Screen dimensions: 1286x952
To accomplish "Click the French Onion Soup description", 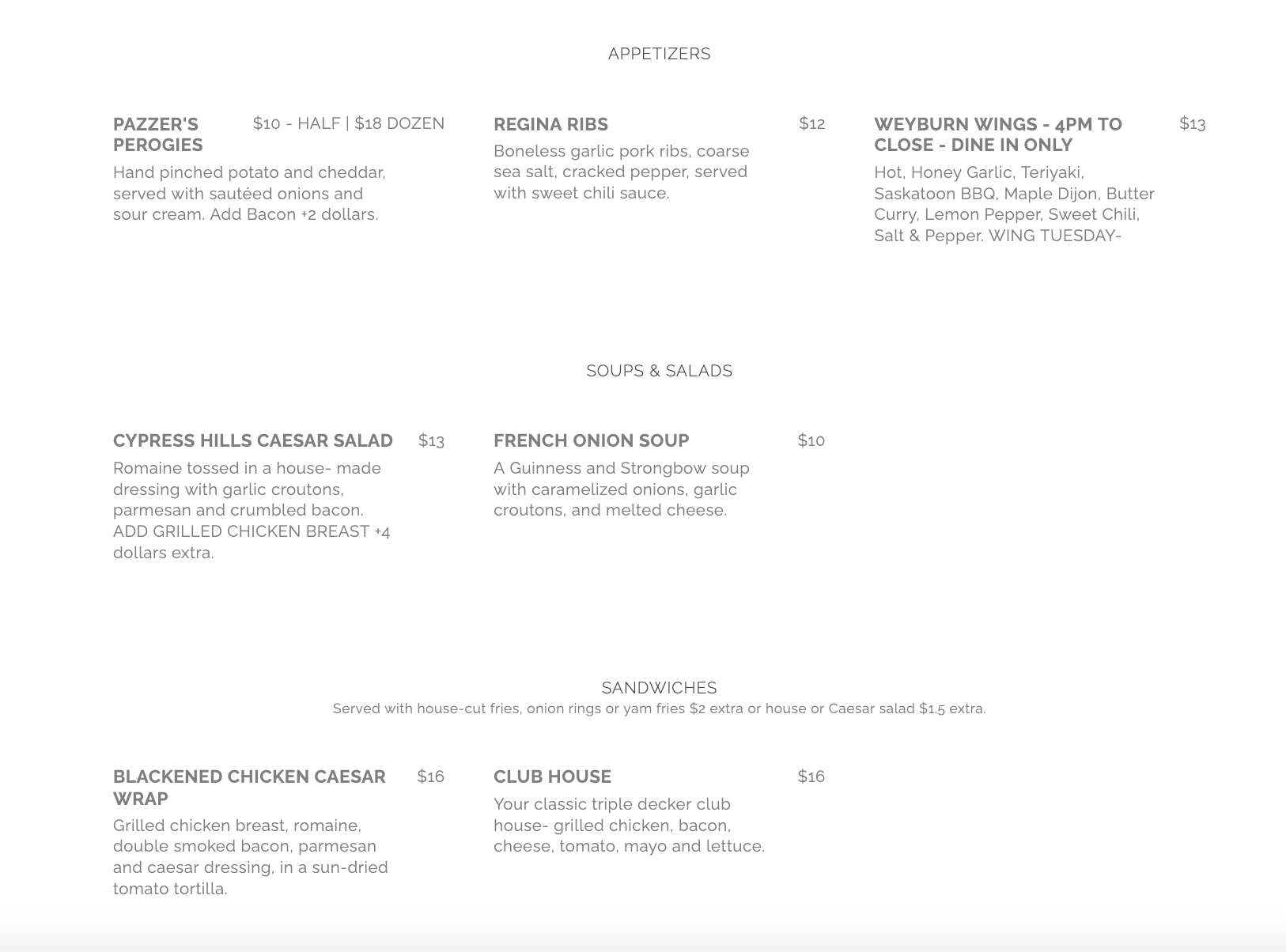I will click(621, 489).
